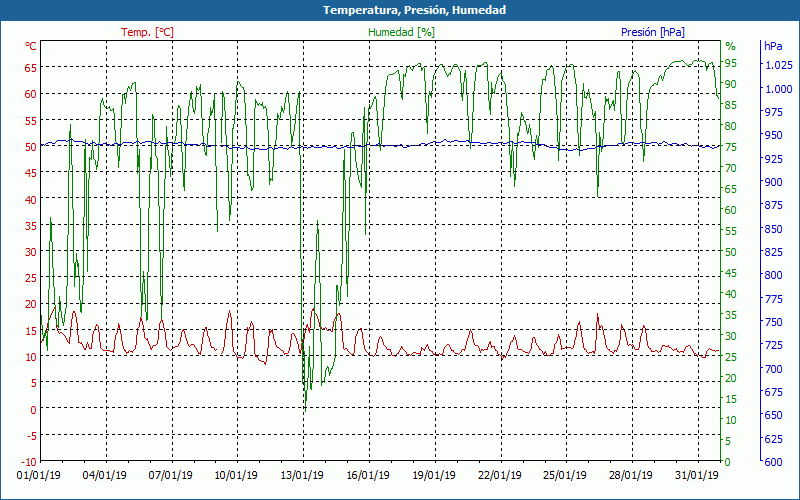Select the green 'Humedad [%]' legend label
This screenshot has width=800, height=500.
click(x=402, y=32)
